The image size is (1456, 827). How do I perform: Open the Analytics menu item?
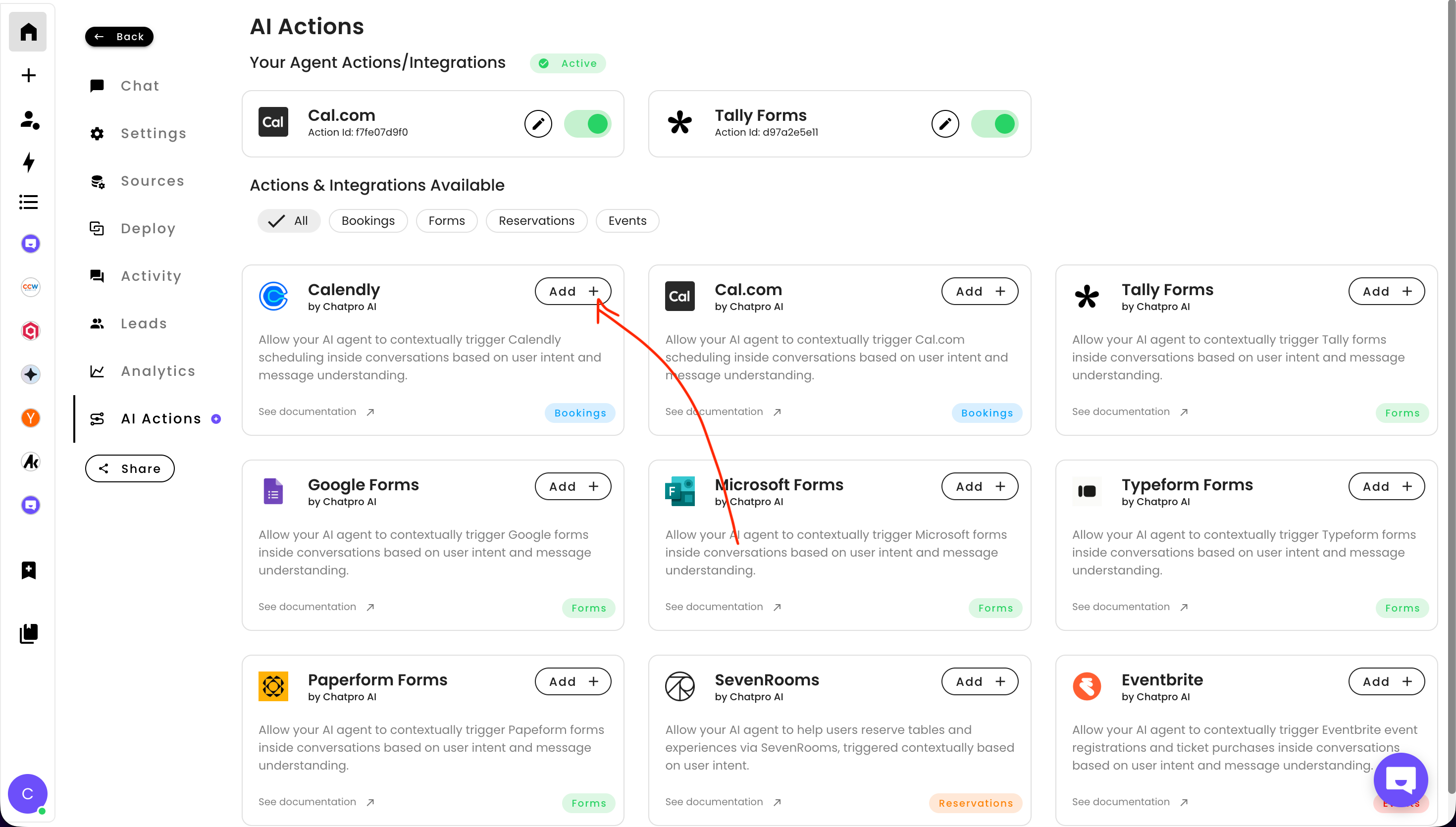157,371
